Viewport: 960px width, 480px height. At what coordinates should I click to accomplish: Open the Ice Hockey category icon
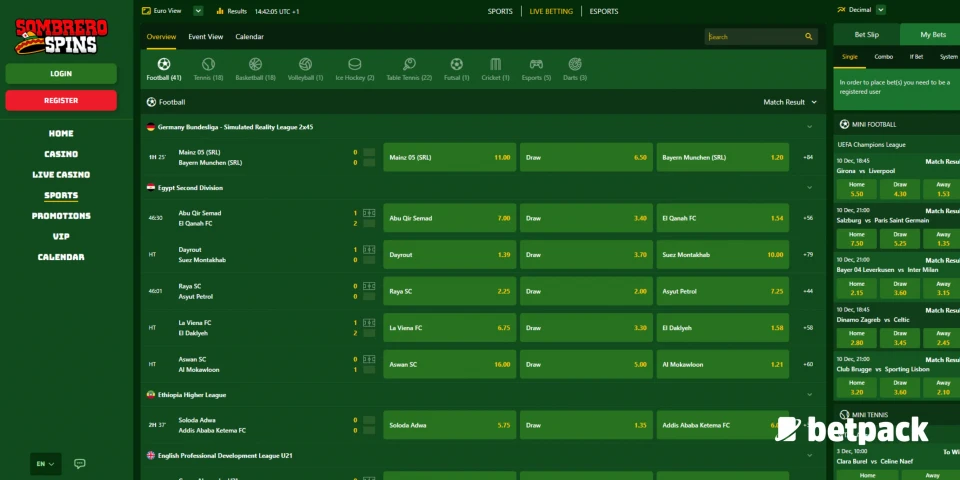click(354, 65)
